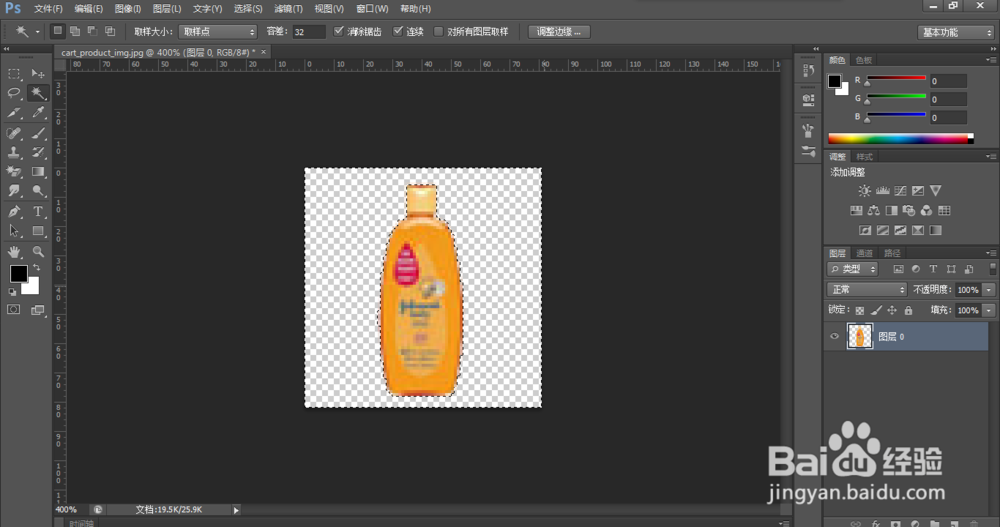The image size is (1000, 527).
Task: Select the Pen tool
Action: coord(13,211)
